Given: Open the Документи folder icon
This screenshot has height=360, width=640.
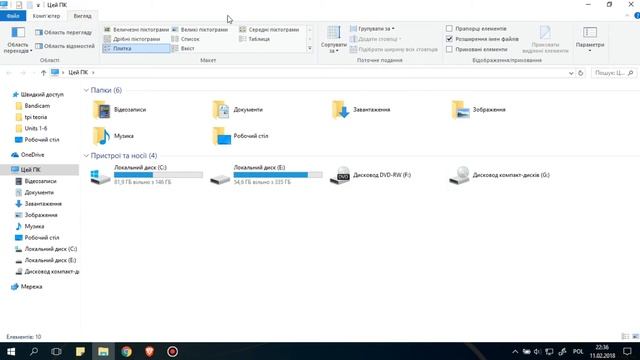Looking at the screenshot, I should click(x=221, y=110).
